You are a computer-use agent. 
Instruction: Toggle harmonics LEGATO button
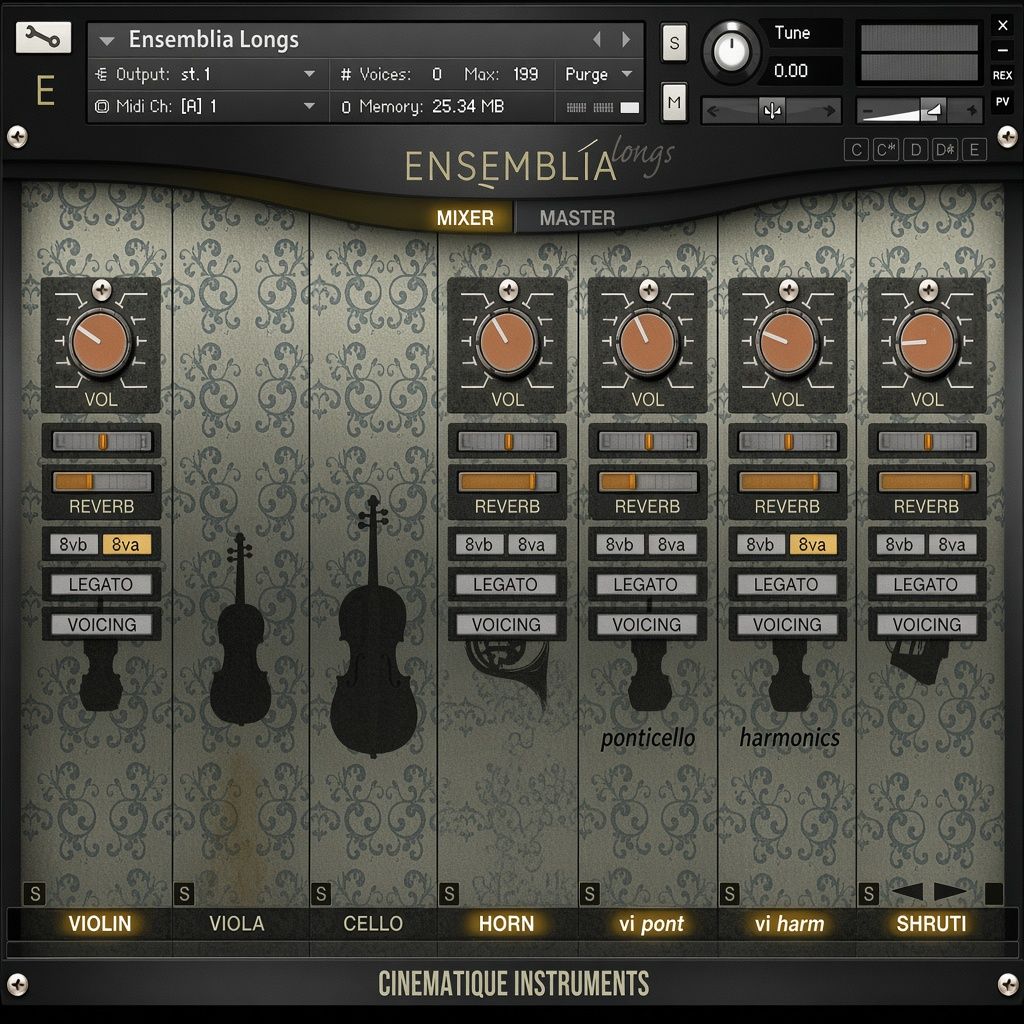786,584
